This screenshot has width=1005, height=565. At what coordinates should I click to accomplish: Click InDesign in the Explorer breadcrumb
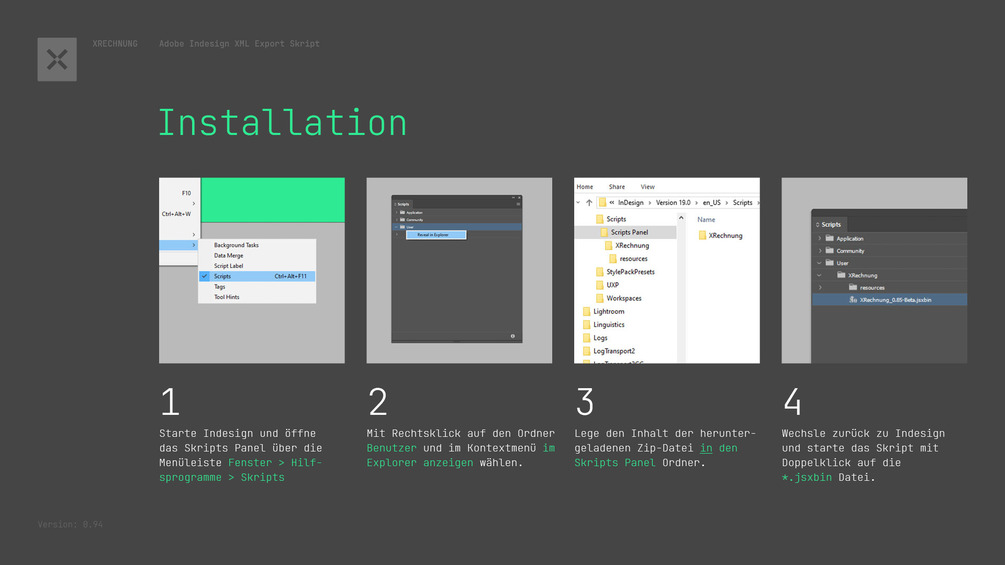pos(631,202)
